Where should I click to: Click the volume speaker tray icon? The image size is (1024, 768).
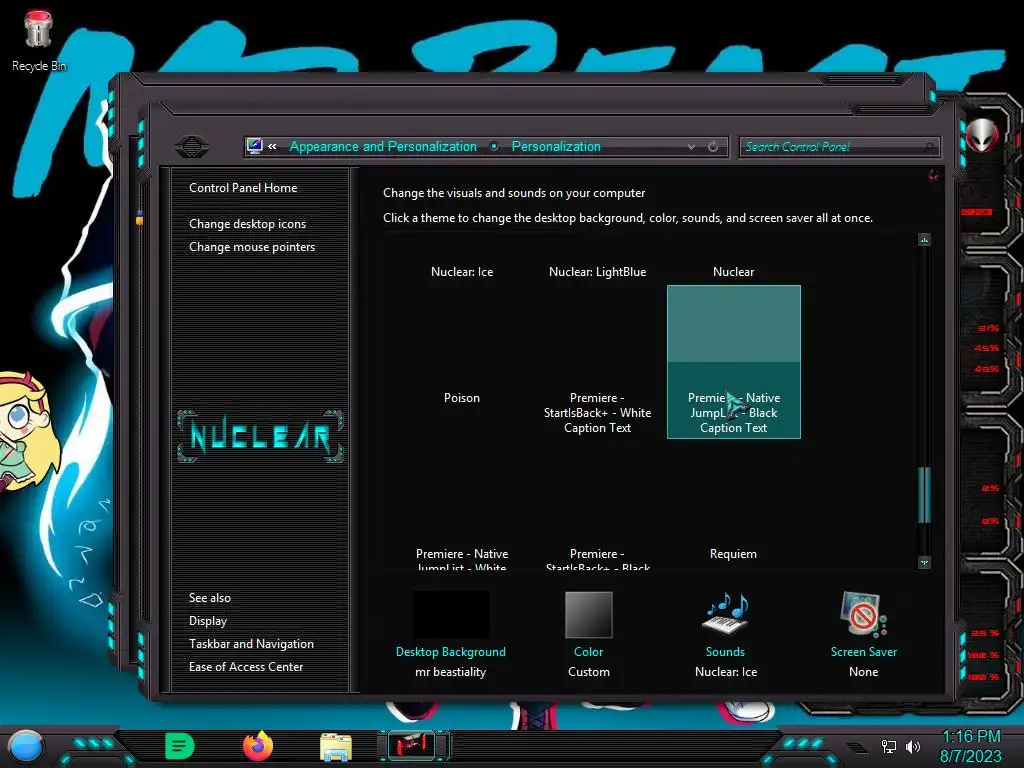click(x=913, y=746)
